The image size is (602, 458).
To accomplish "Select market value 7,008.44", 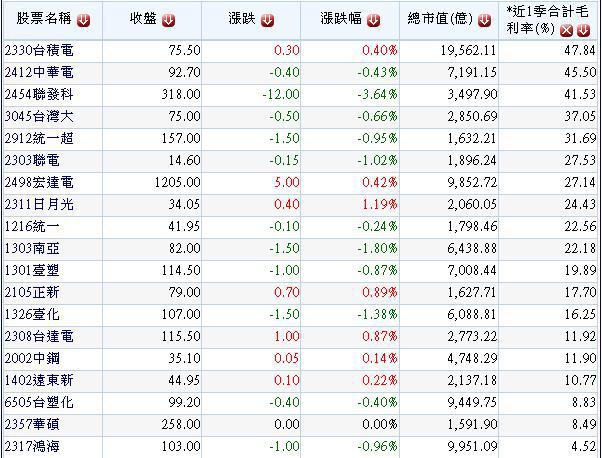I will (x=472, y=270).
